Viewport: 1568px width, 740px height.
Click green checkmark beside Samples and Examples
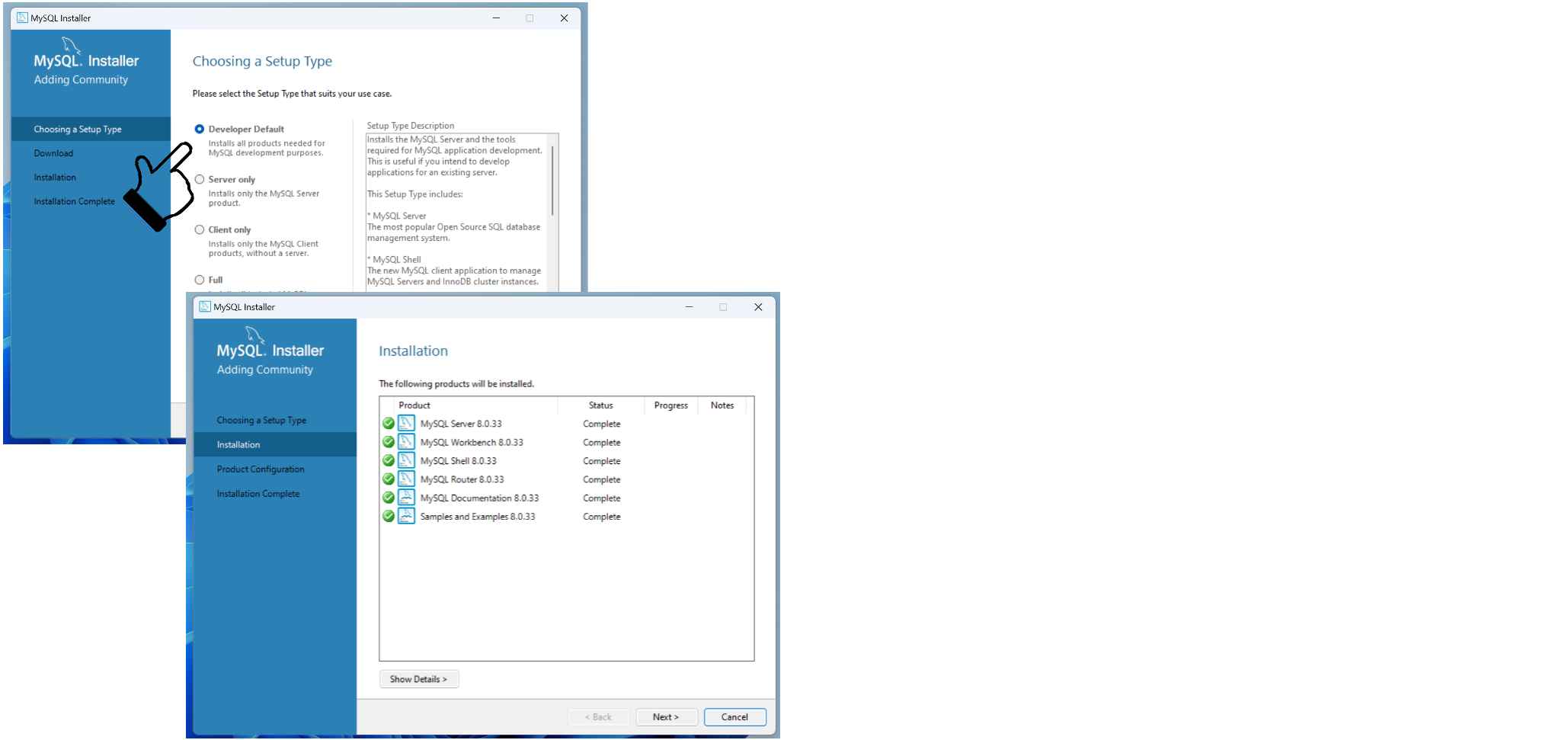[389, 516]
